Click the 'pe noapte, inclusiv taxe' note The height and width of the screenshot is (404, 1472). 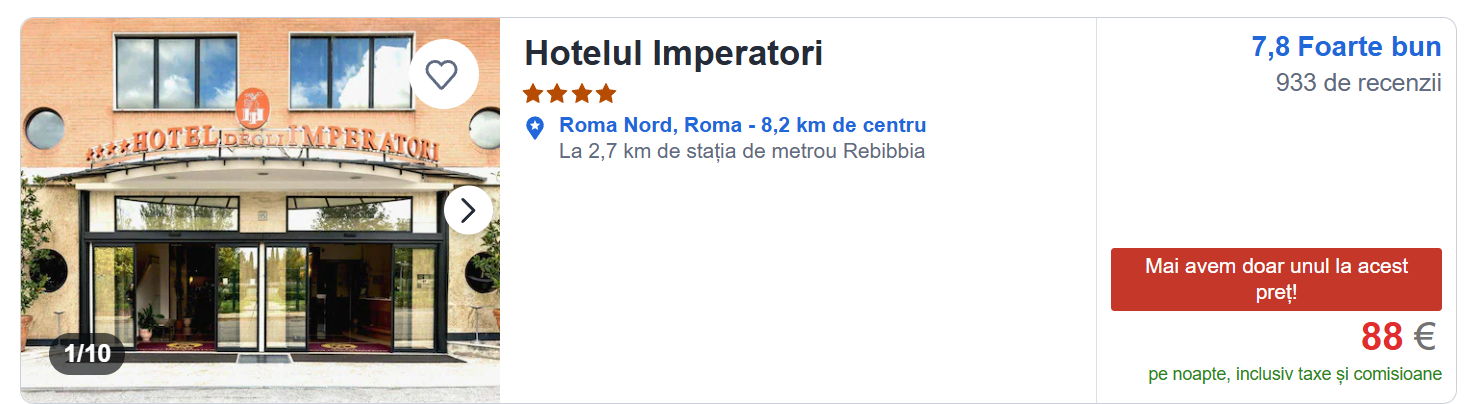[1295, 374]
